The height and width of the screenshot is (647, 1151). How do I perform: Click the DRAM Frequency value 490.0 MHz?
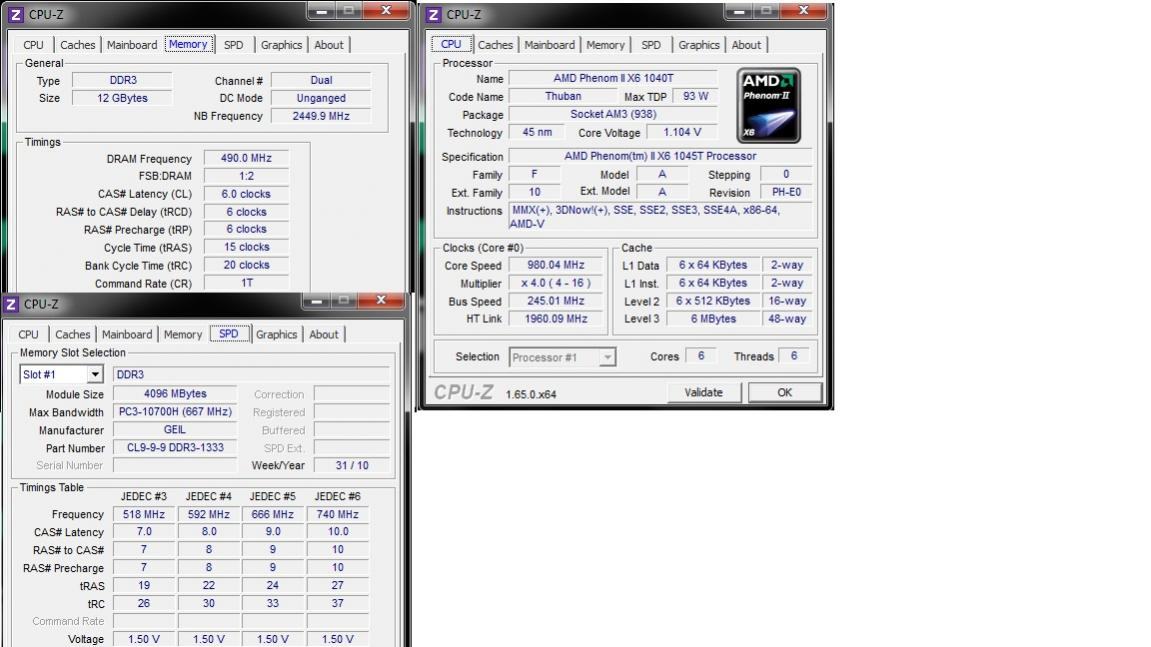pos(246,158)
